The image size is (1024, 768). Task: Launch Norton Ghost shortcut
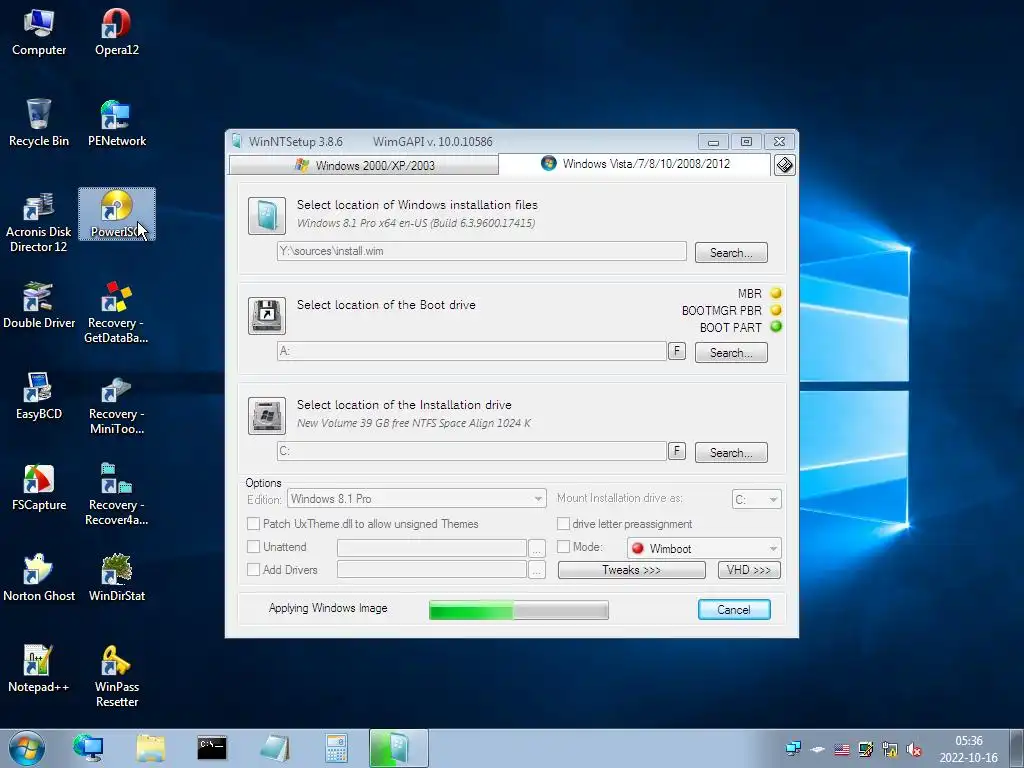pyautogui.click(x=39, y=578)
